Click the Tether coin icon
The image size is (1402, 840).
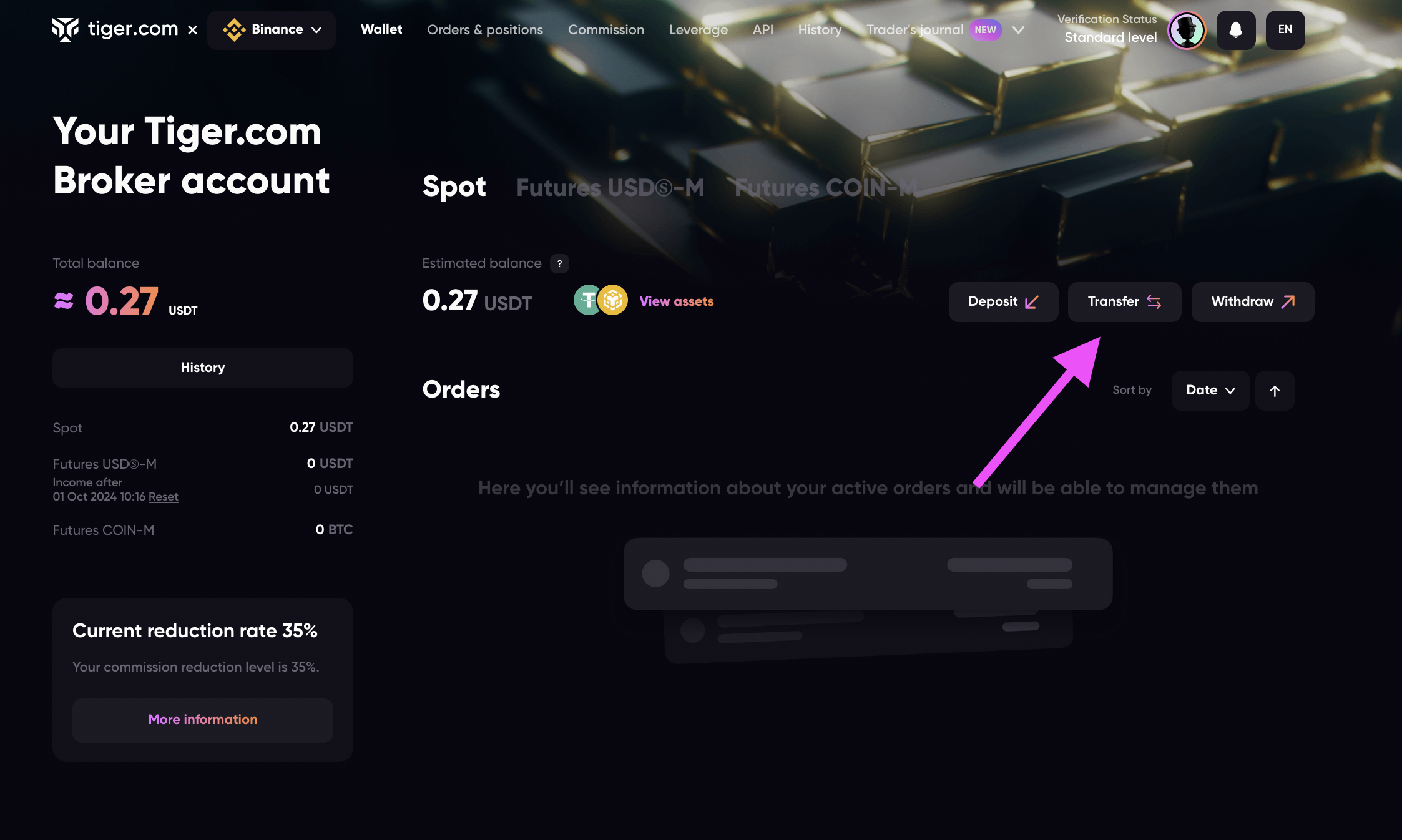point(586,301)
